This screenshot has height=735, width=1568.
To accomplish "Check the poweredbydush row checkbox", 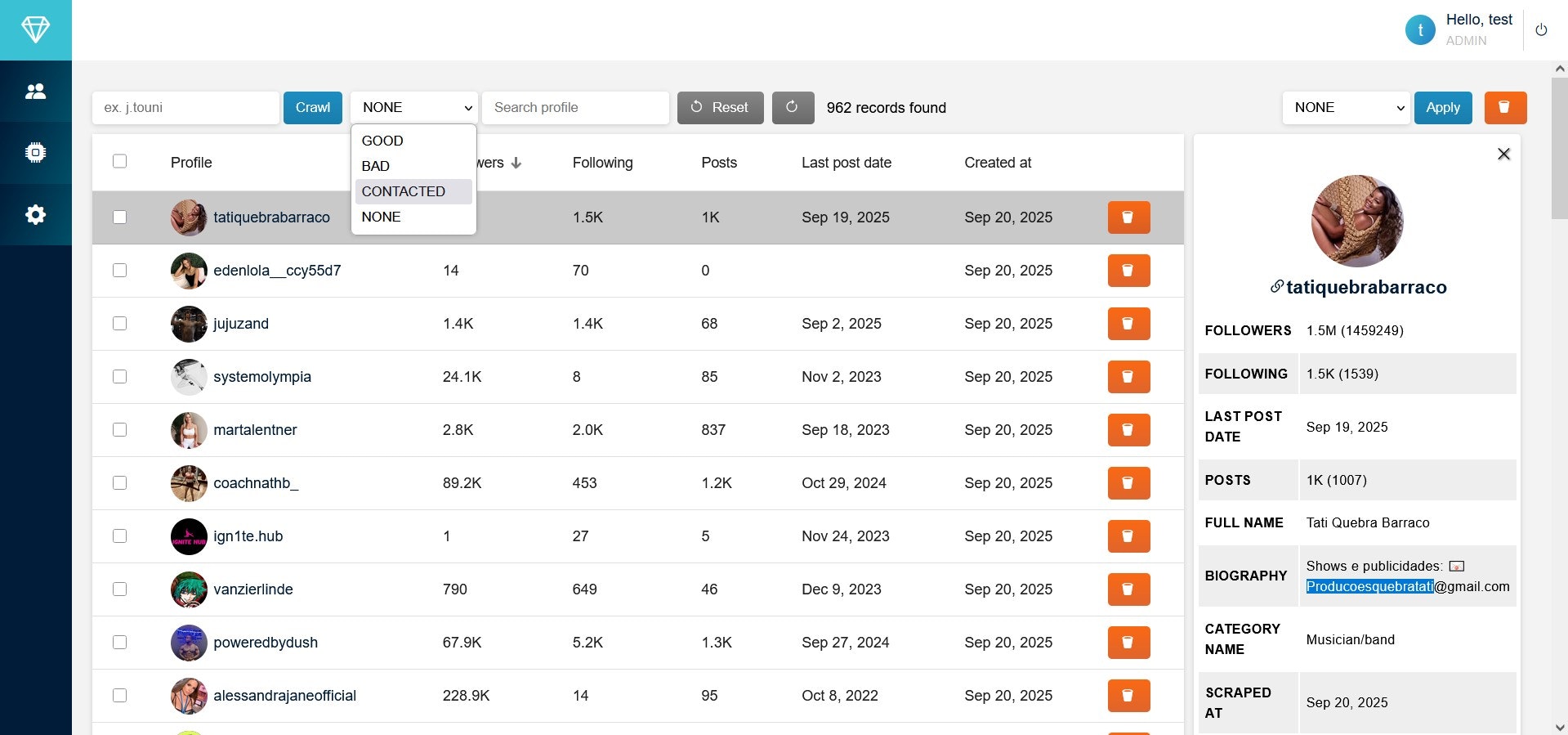I will pos(120,642).
